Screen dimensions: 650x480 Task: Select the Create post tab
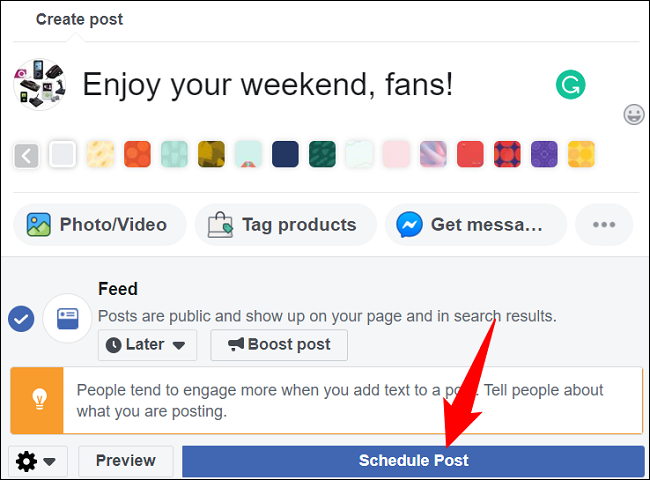(x=79, y=19)
